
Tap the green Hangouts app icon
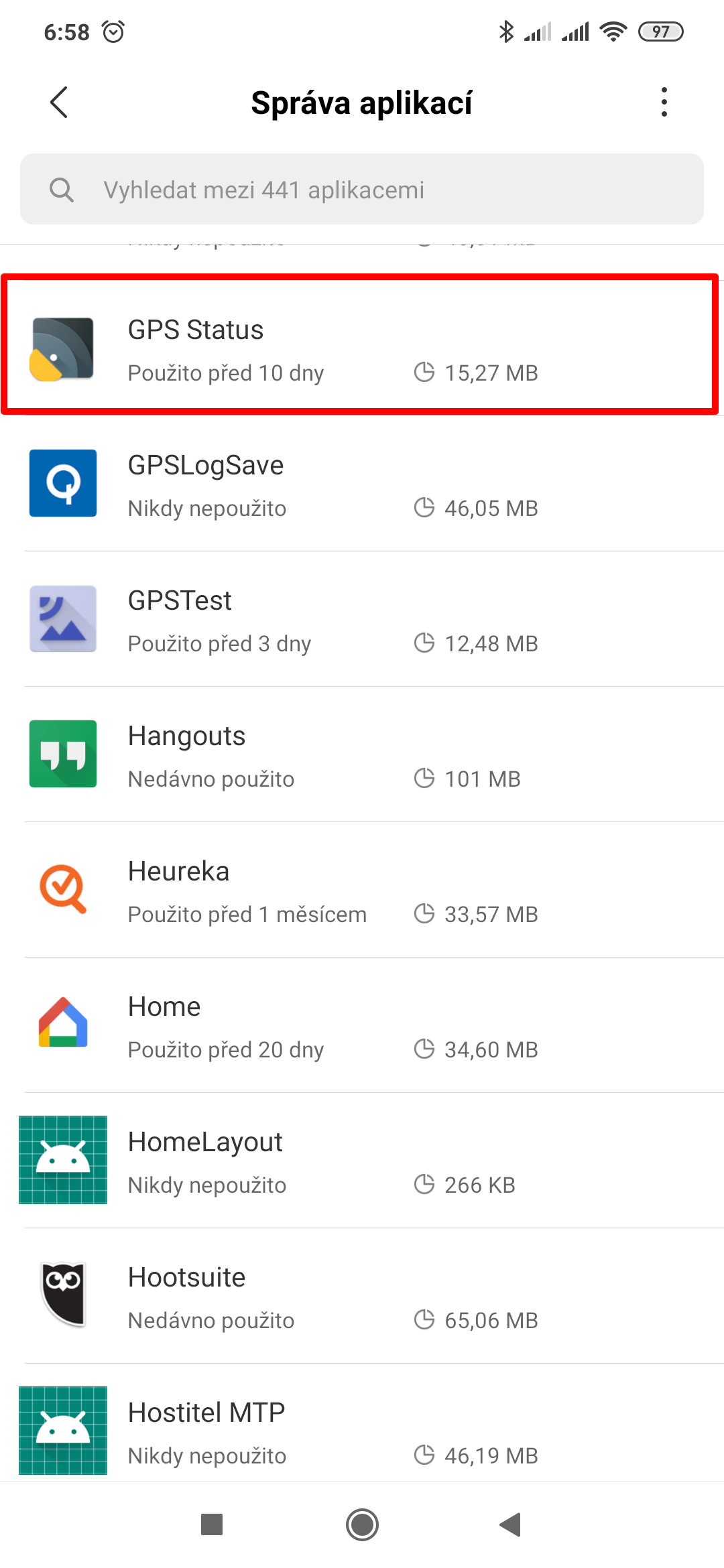point(62,754)
